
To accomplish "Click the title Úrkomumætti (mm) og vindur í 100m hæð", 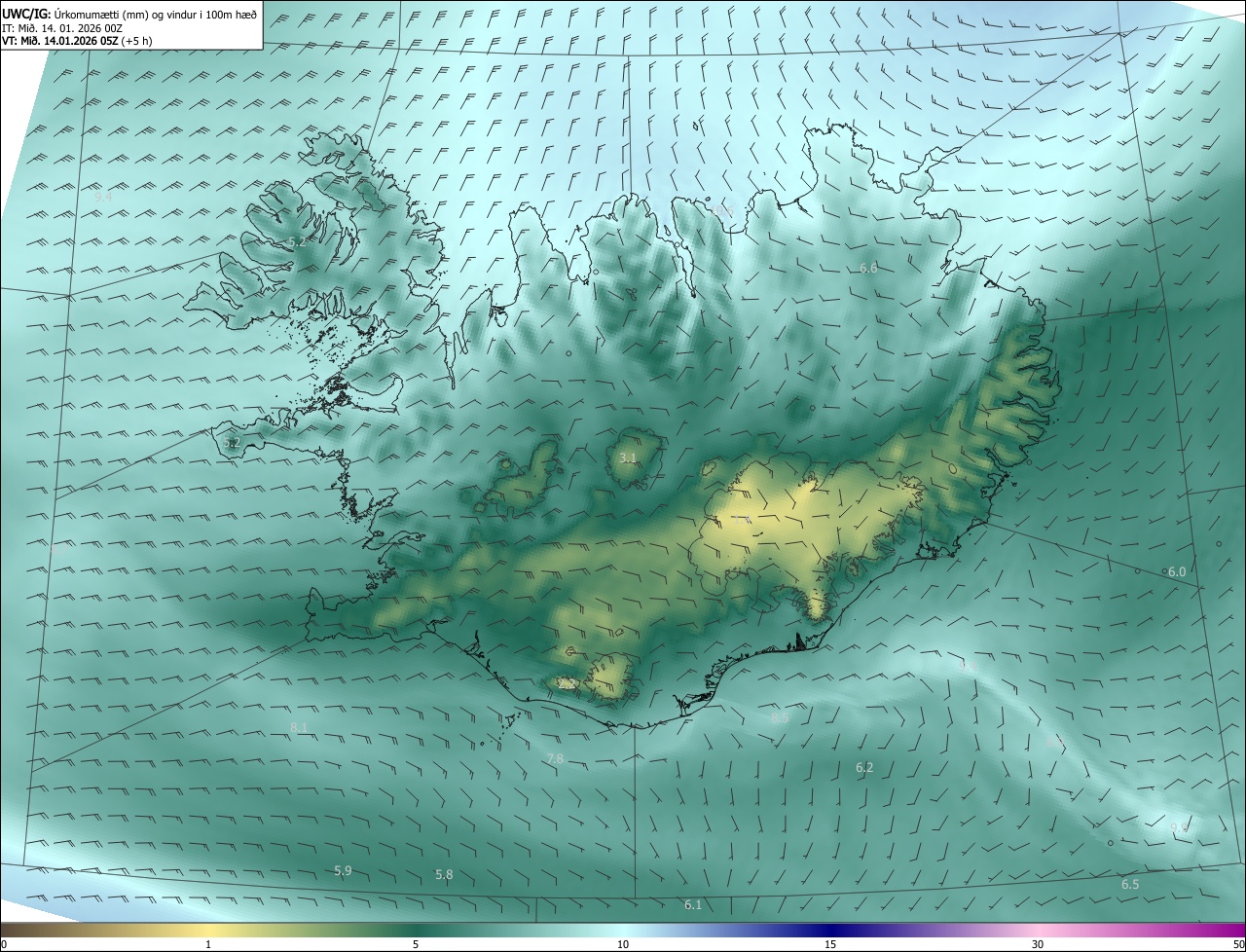I will click(x=157, y=15).
